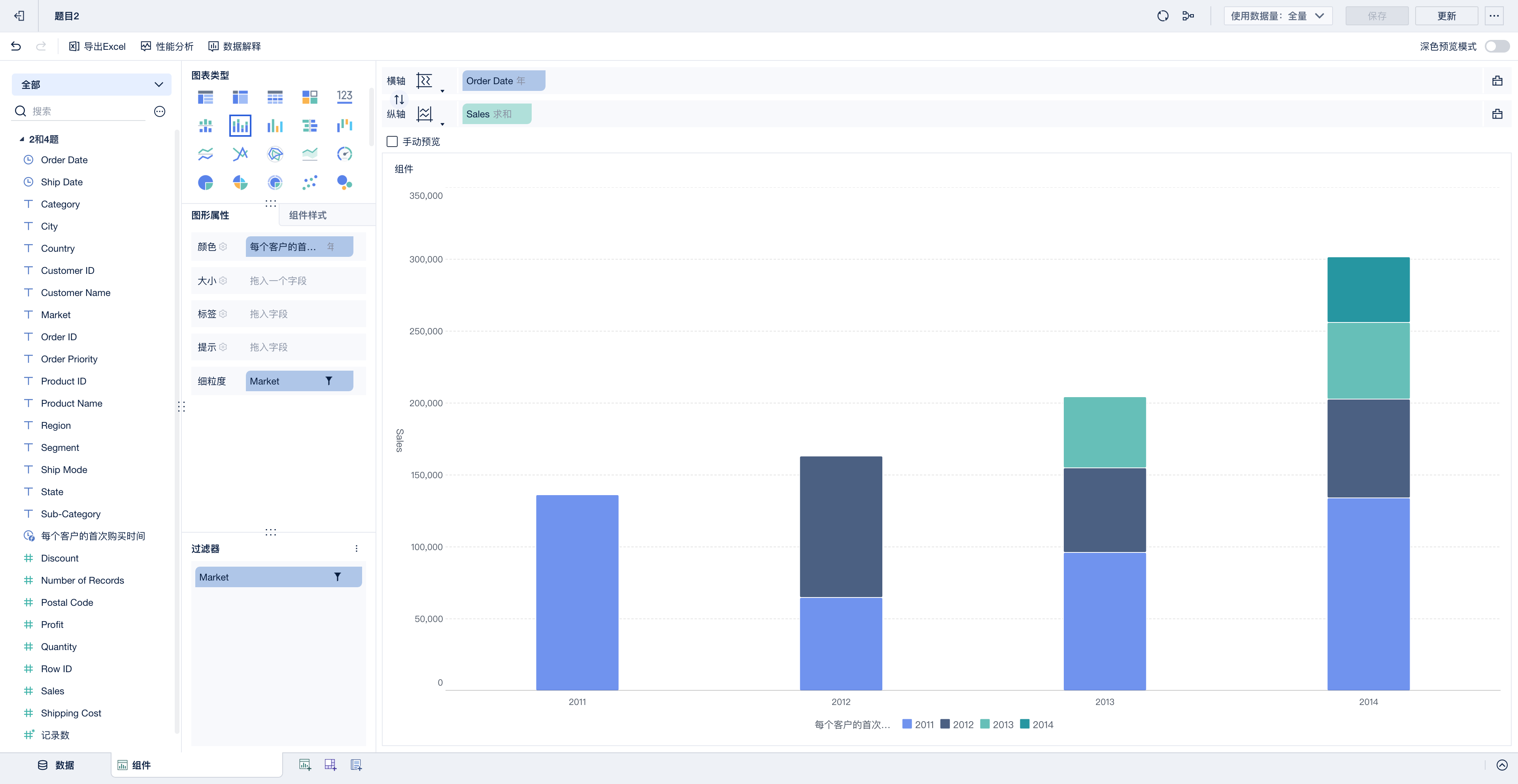Select the gauge dashboard chart type icon

click(344, 154)
